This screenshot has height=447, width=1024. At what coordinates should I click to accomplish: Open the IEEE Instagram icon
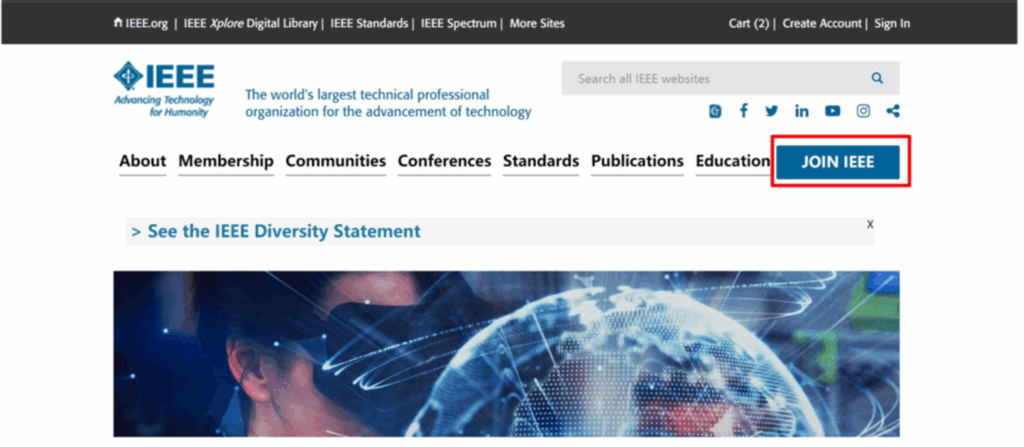pos(863,111)
